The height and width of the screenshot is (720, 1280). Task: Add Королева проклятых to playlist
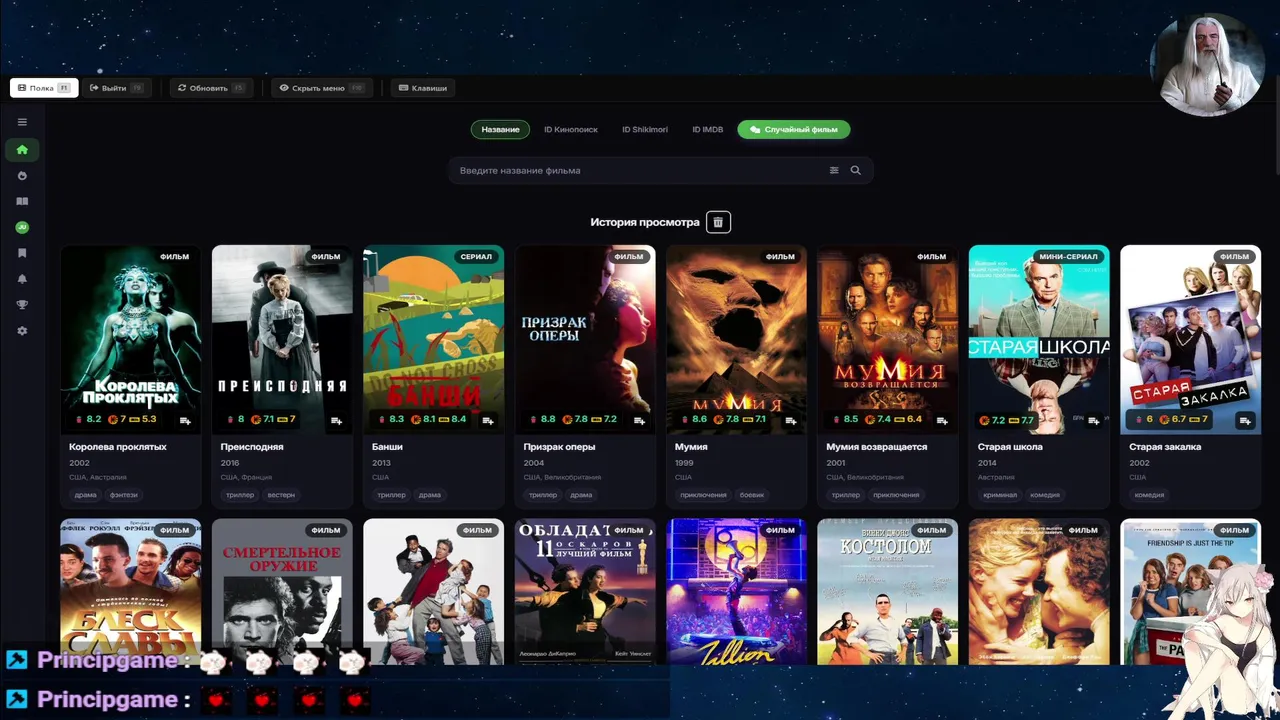coord(185,421)
